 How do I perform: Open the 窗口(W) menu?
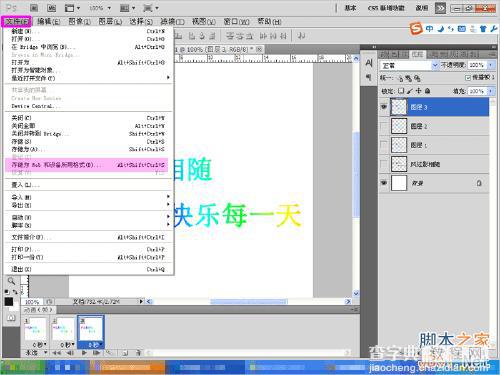[x=236, y=22]
